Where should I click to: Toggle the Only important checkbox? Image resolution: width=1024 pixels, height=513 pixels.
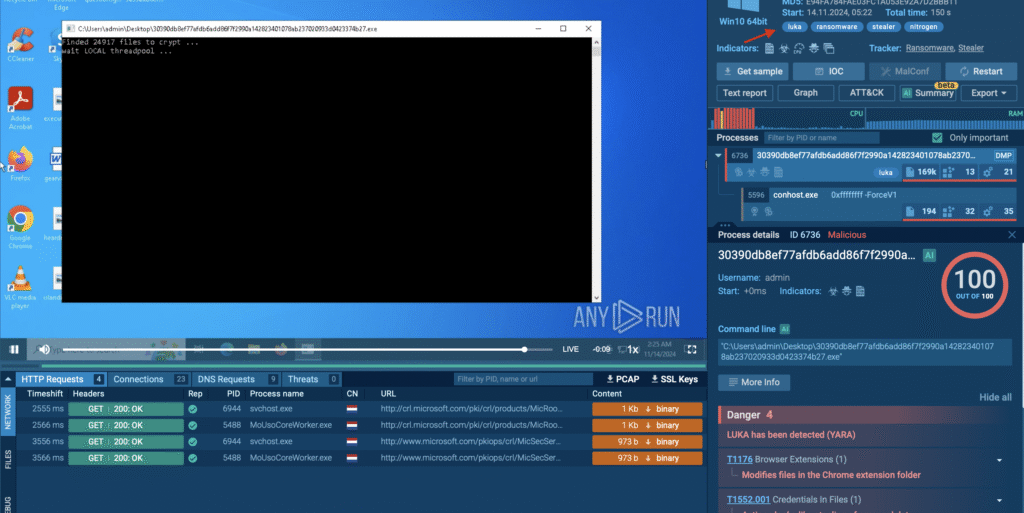click(937, 138)
